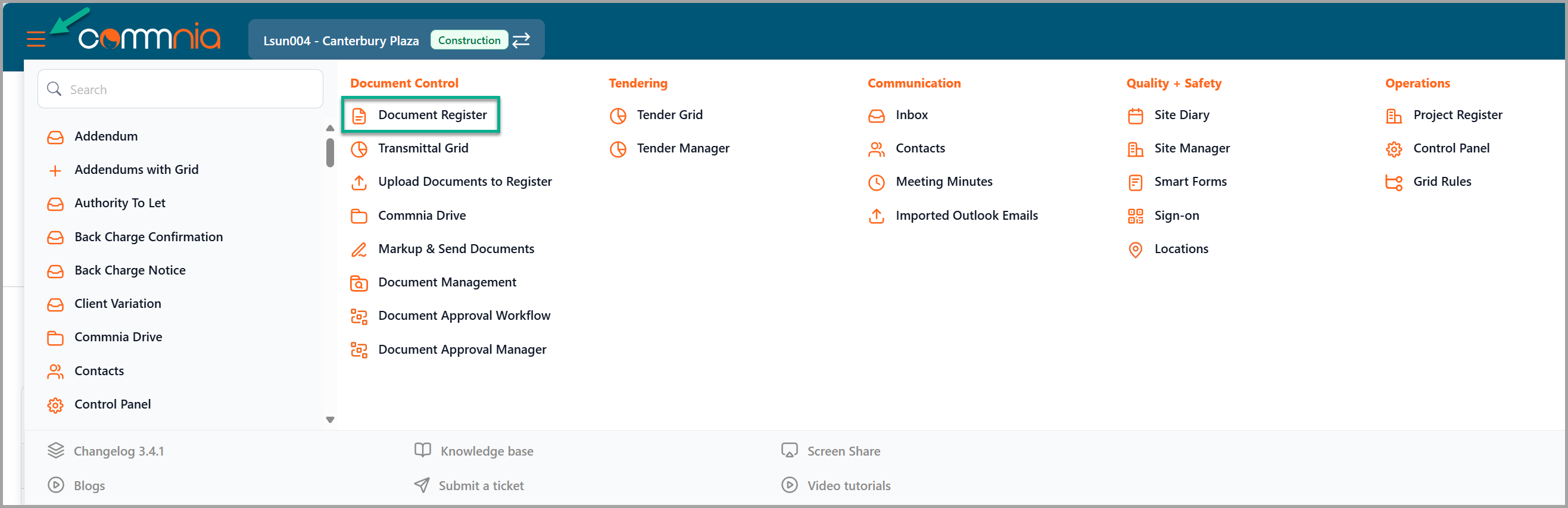Open Lsun004 - Canterbury Plaza project selector
This screenshot has width=1568, height=508.
click(341, 40)
